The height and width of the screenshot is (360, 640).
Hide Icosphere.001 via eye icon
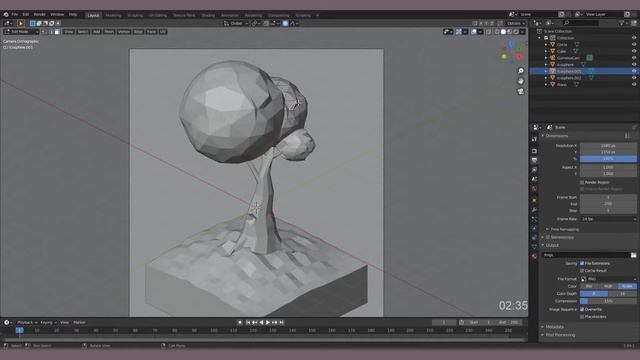click(634, 71)
